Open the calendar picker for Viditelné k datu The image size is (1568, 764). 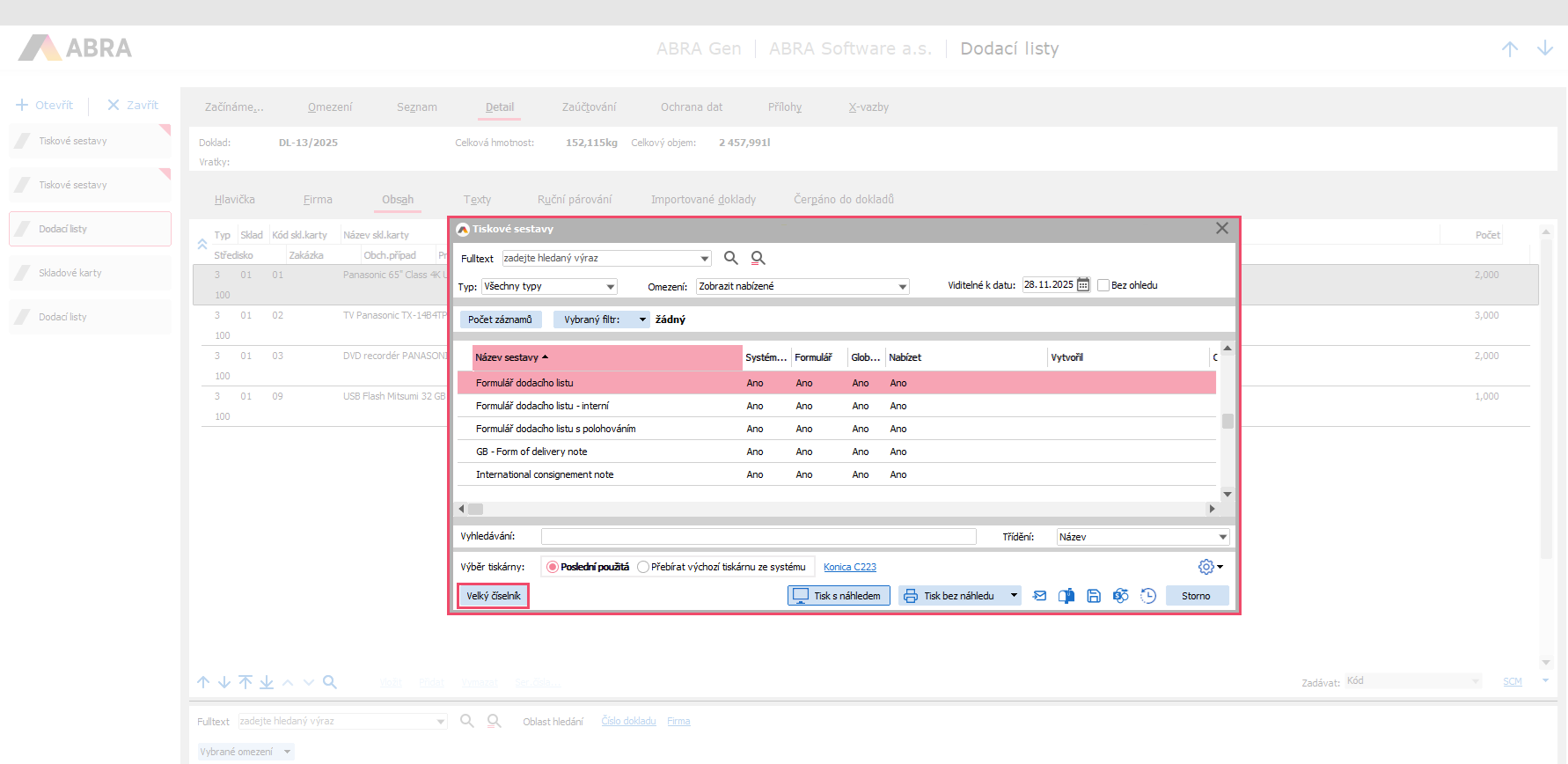click(x=1083, y=285)
